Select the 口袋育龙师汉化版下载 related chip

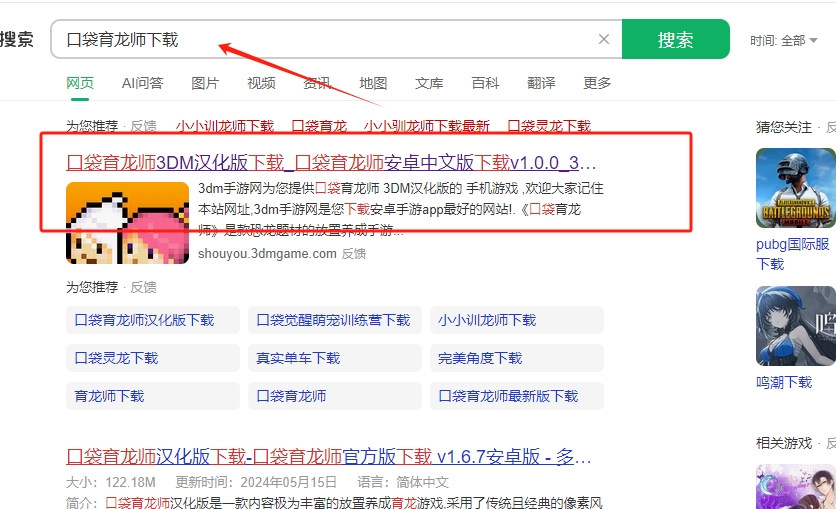point(152,320)
